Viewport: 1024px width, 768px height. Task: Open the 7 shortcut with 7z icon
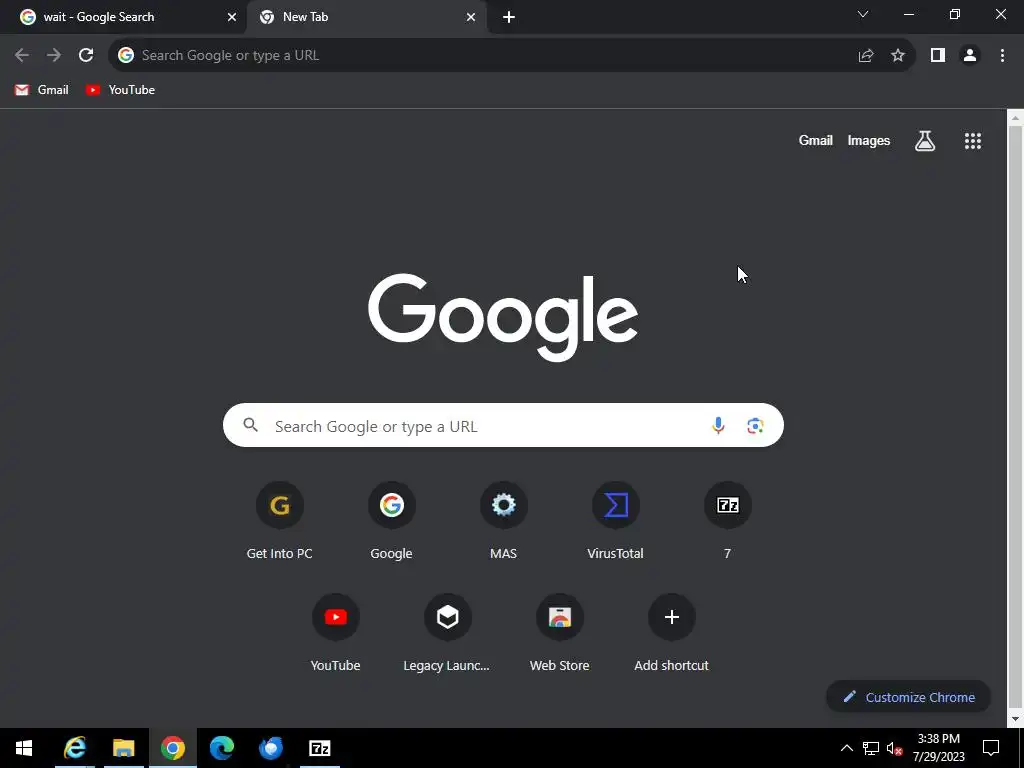click(728, 521)
